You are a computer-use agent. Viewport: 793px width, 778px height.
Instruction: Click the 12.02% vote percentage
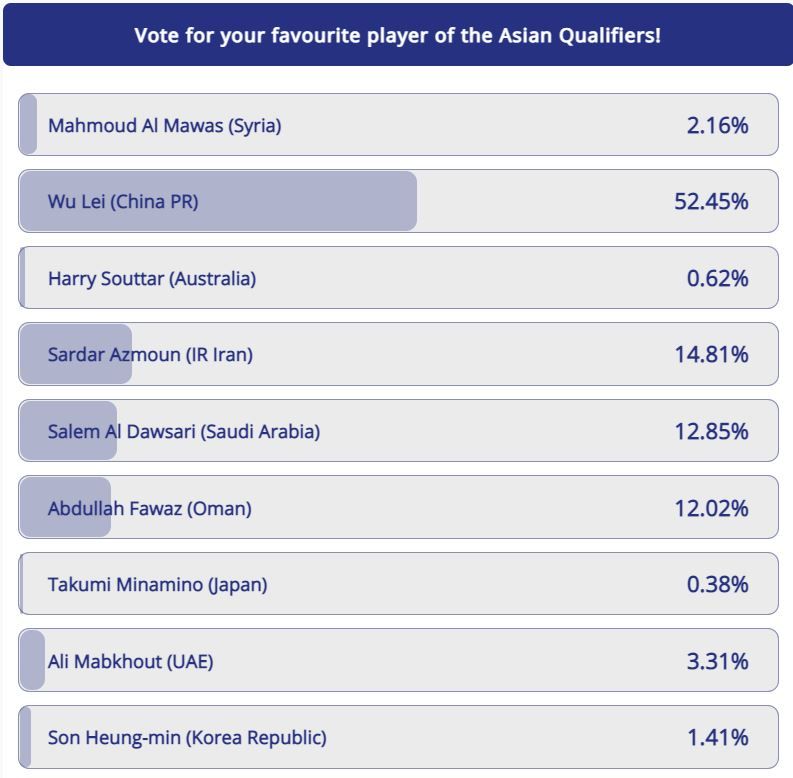pos(711,508)
